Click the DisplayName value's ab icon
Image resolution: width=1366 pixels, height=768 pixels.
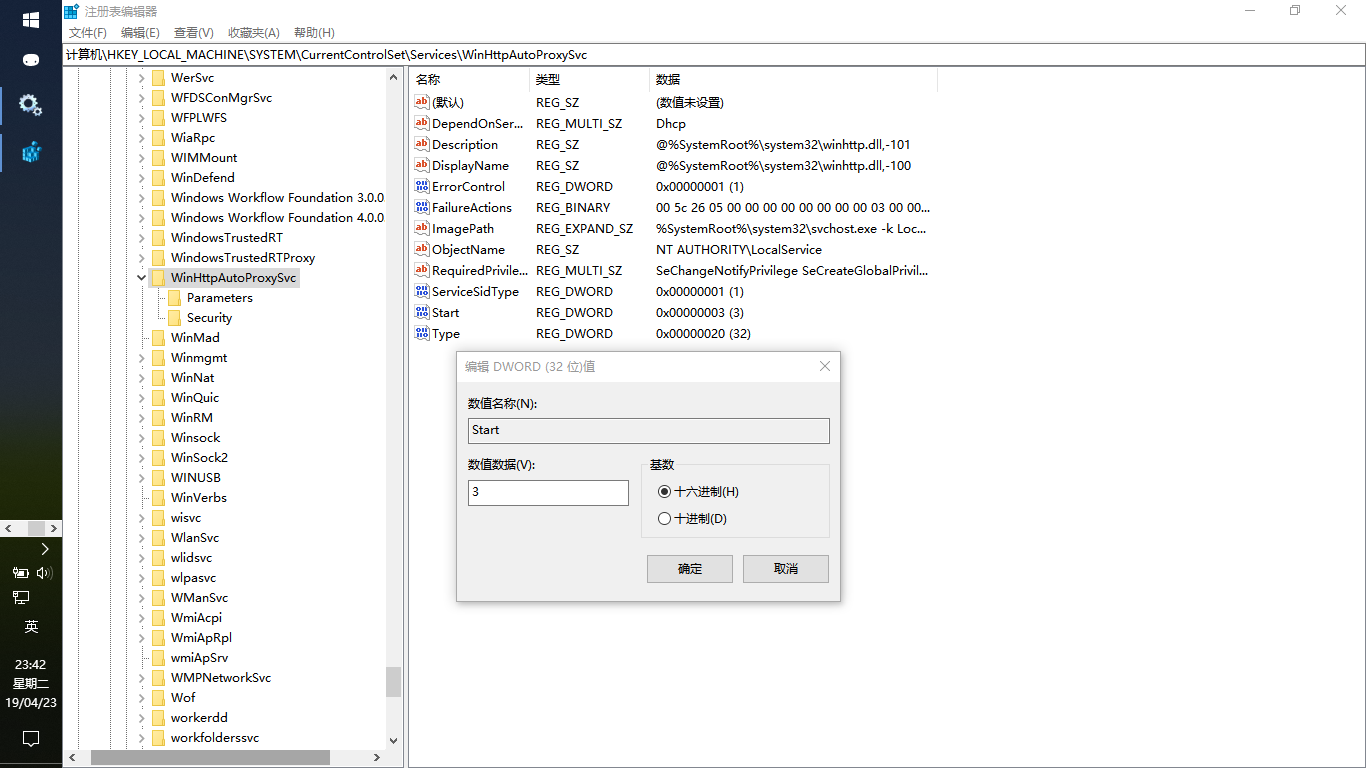(x=422, y=166)
